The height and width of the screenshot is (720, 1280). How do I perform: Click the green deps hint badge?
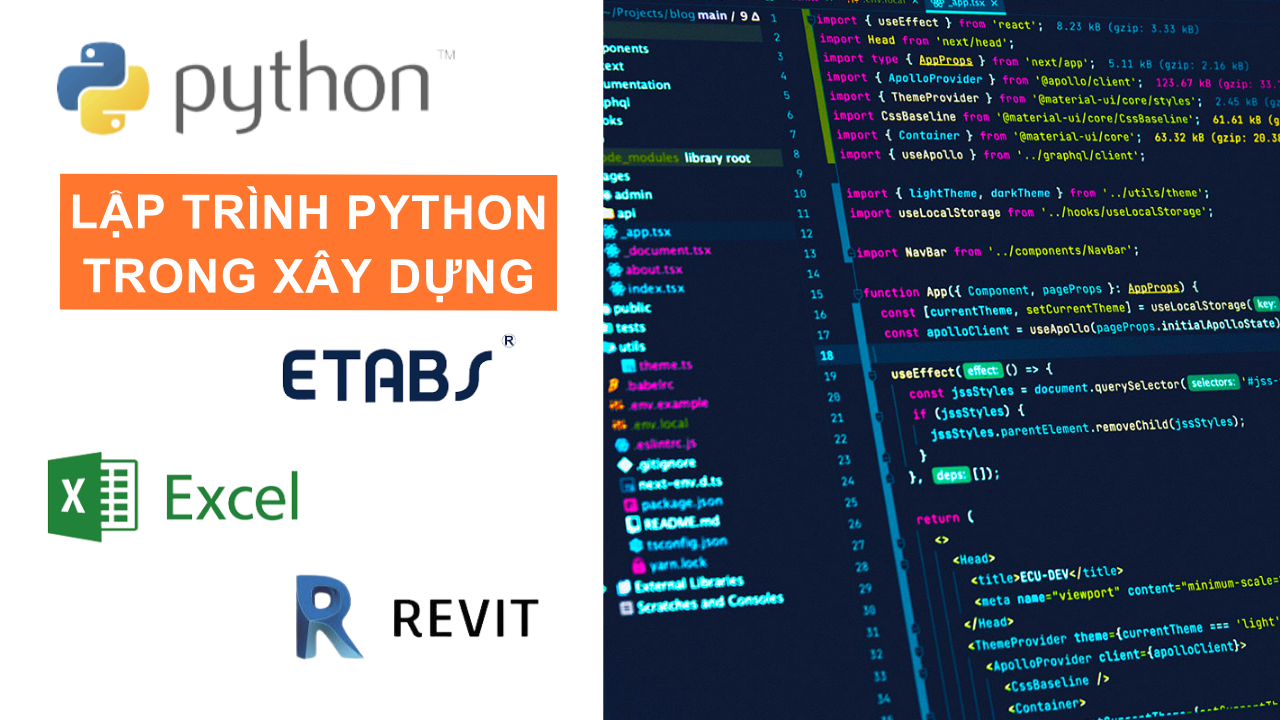tap(951, 476)
